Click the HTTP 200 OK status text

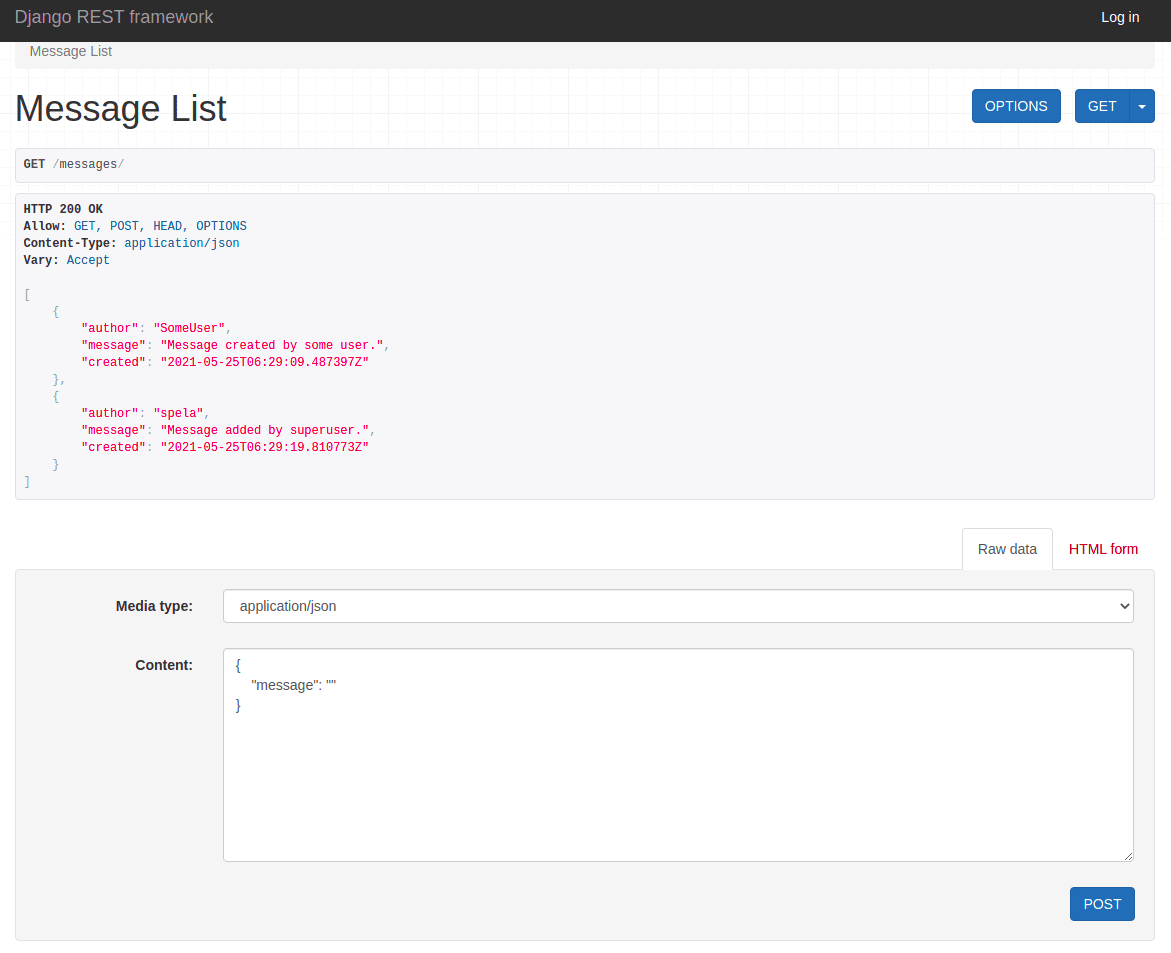coord(63,209)
